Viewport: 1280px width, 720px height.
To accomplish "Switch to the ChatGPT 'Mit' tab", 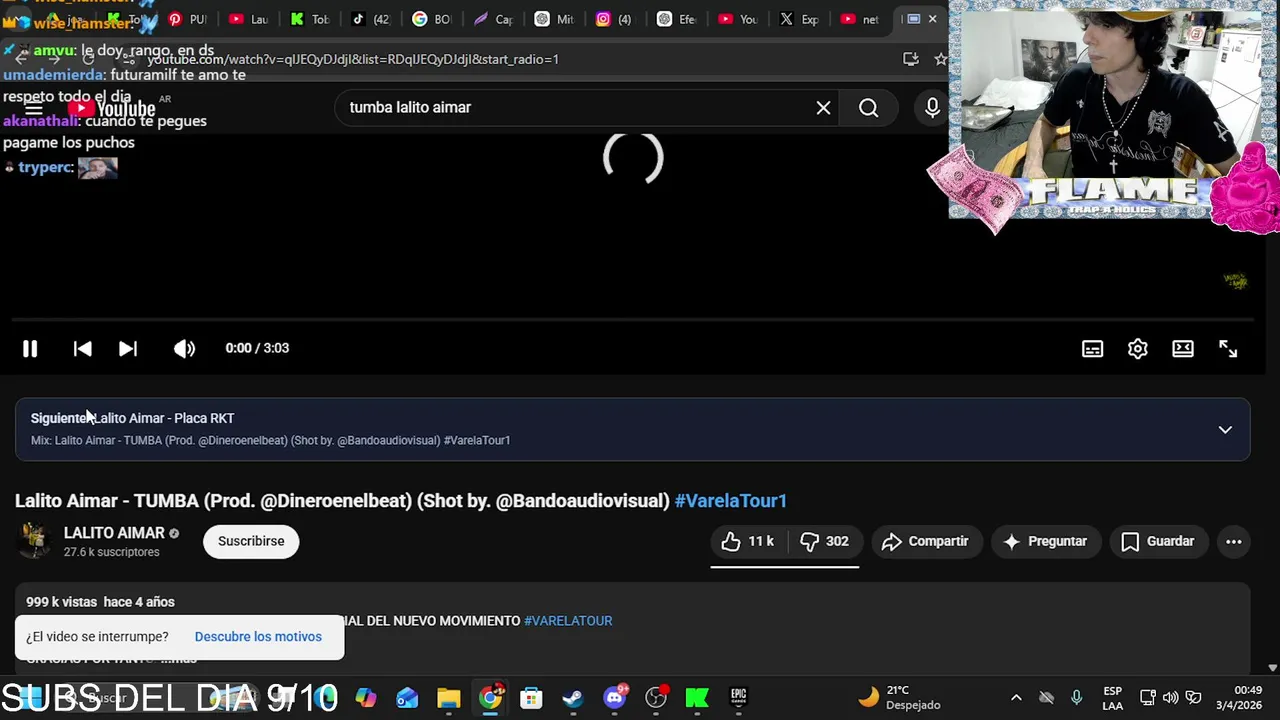I will tap(554, 19).
